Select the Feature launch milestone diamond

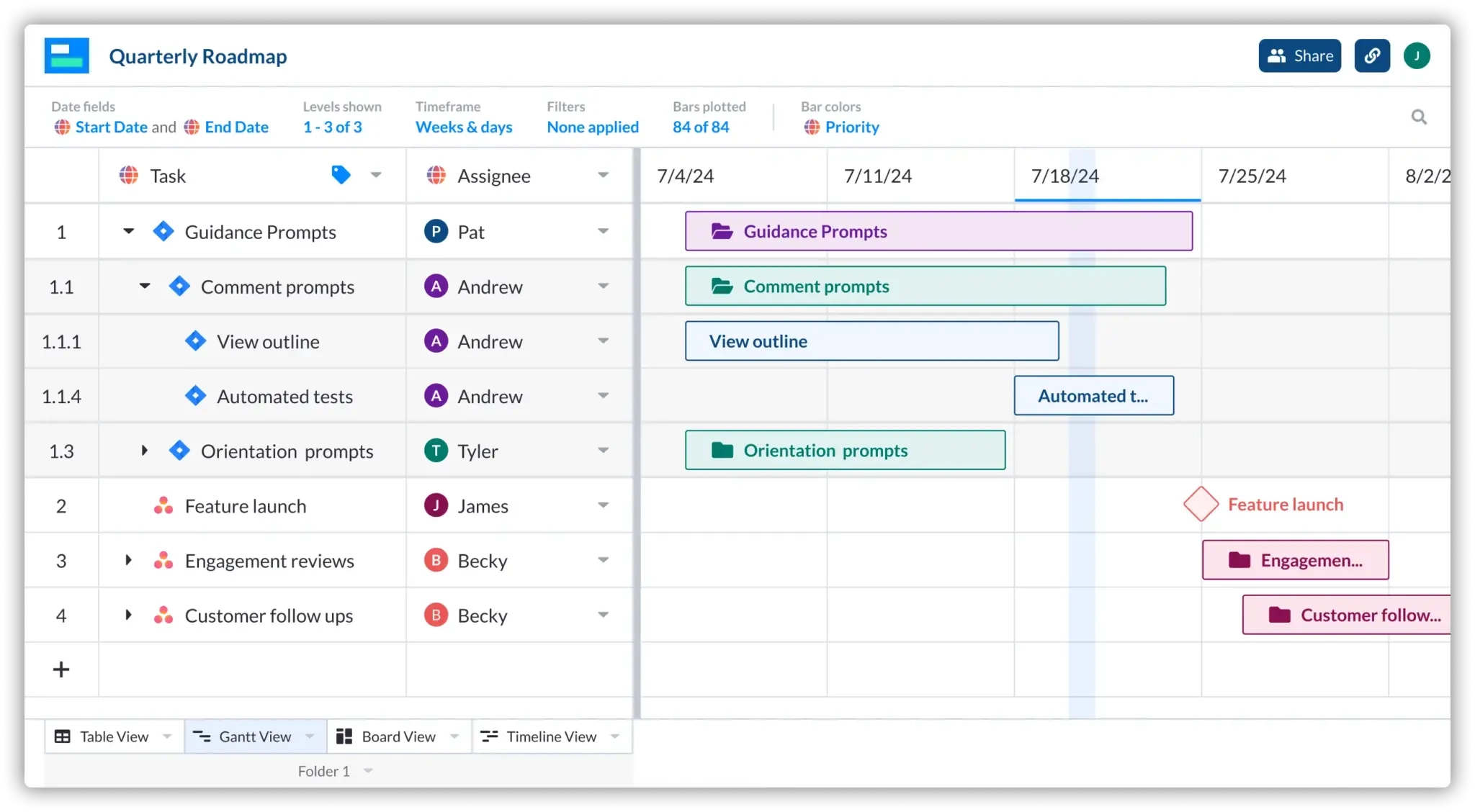tap(1200, 504)
